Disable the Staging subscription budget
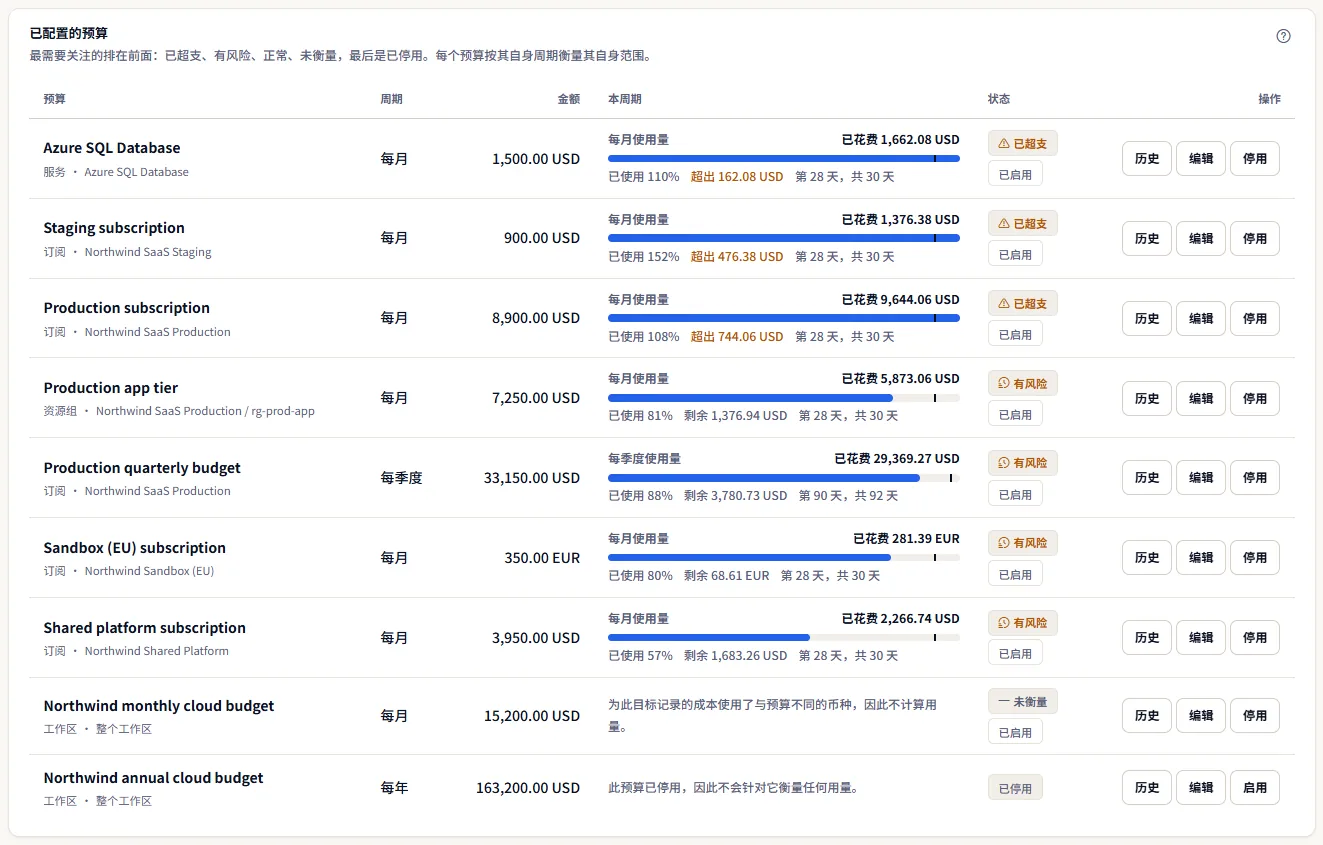Screen dimensions: 1323x845 click(x=1255, y=238)
